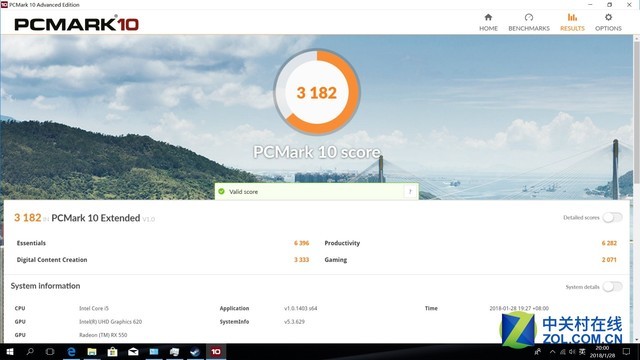Click the SystemInfo version v5.3.629

pos(294,322)
